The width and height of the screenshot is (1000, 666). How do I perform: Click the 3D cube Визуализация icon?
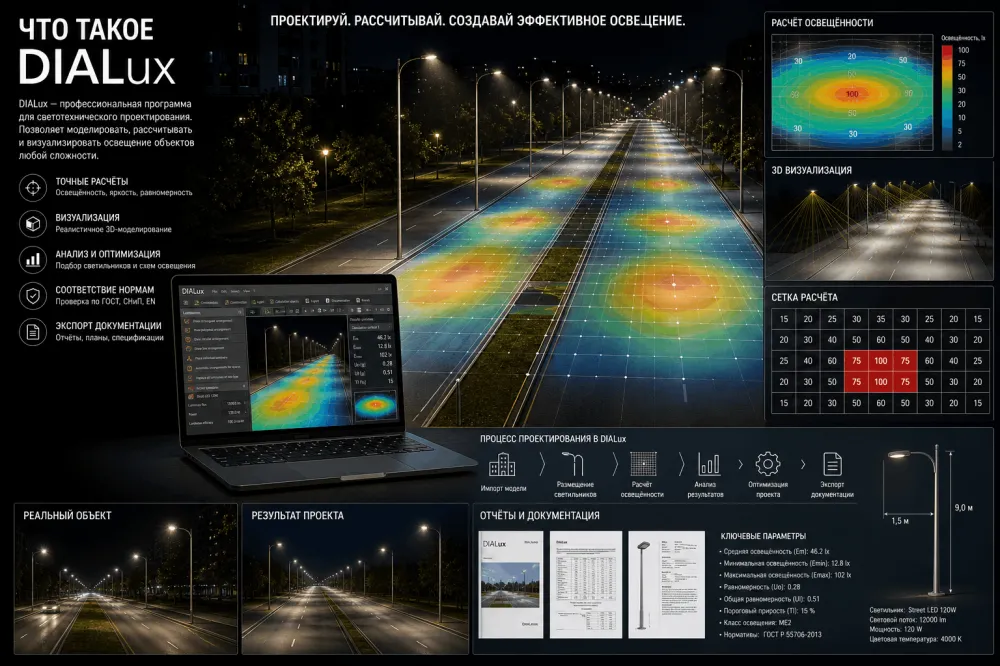(x=33, y=224)
